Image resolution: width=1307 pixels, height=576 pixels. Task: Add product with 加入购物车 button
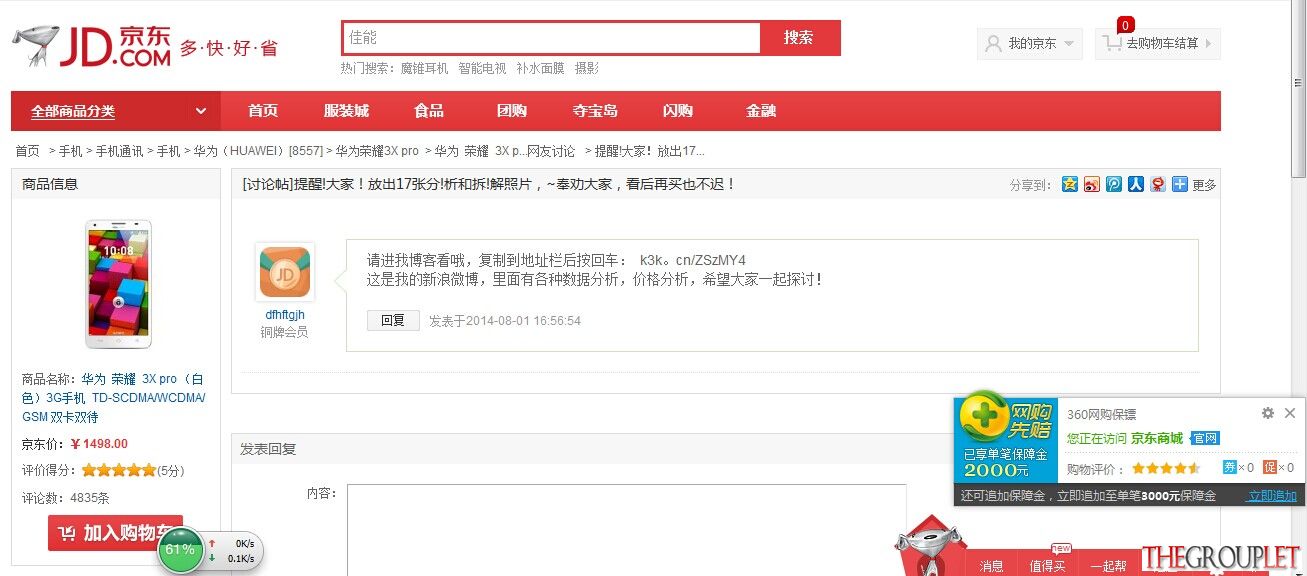click(x=115, y=533)
